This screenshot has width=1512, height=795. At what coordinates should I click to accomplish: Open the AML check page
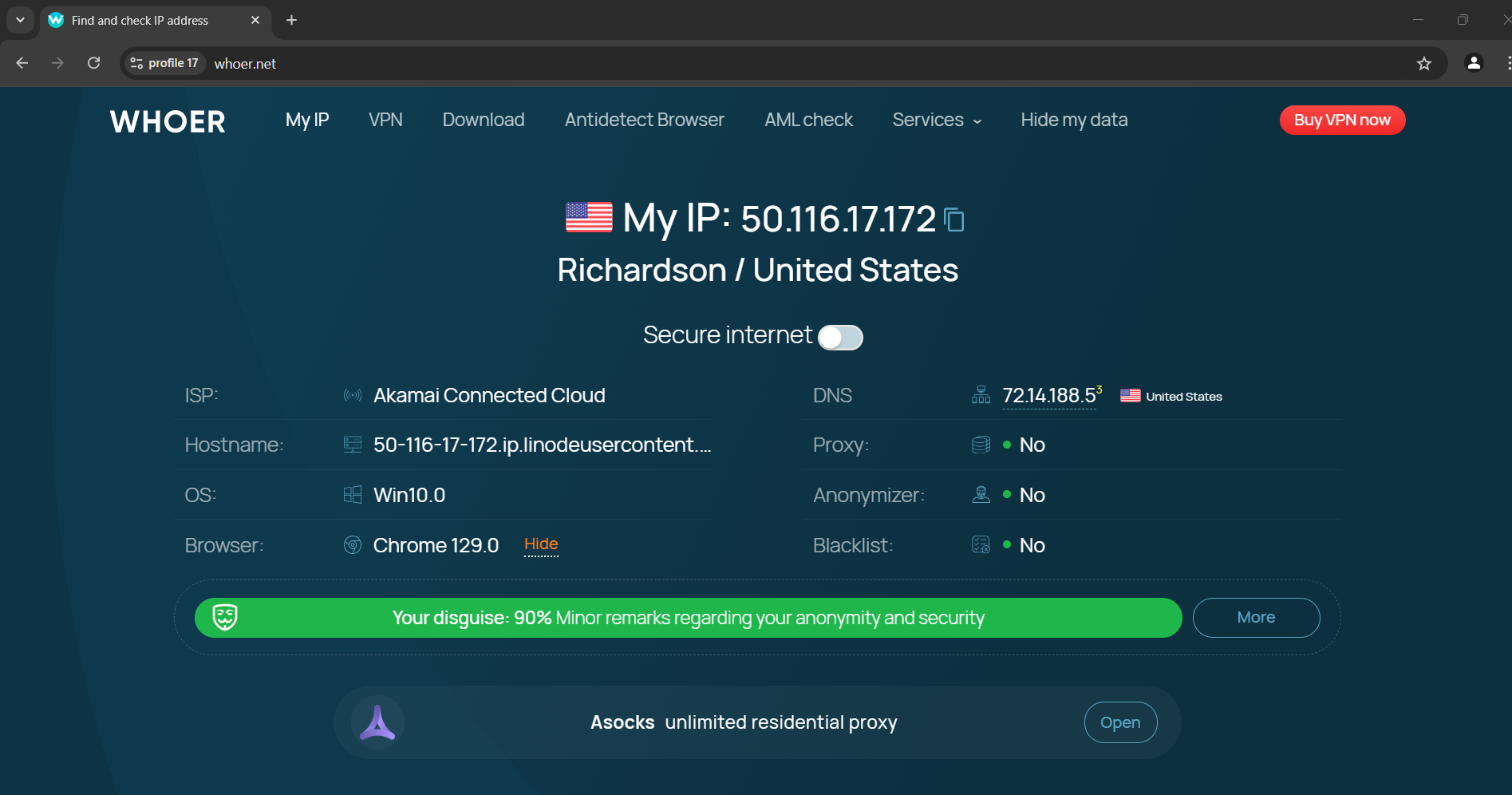tap(808, 120)
